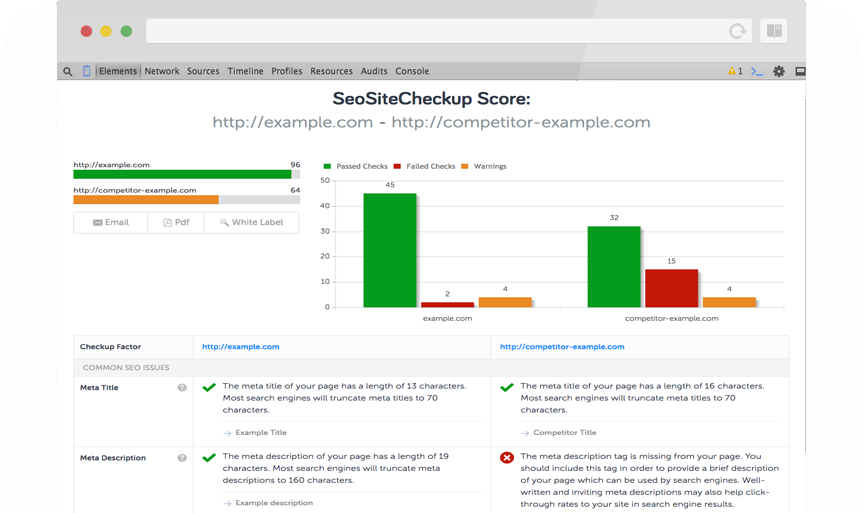Click the green bar labeled 45
Screen dimensions: 863x513
point(390,250)
